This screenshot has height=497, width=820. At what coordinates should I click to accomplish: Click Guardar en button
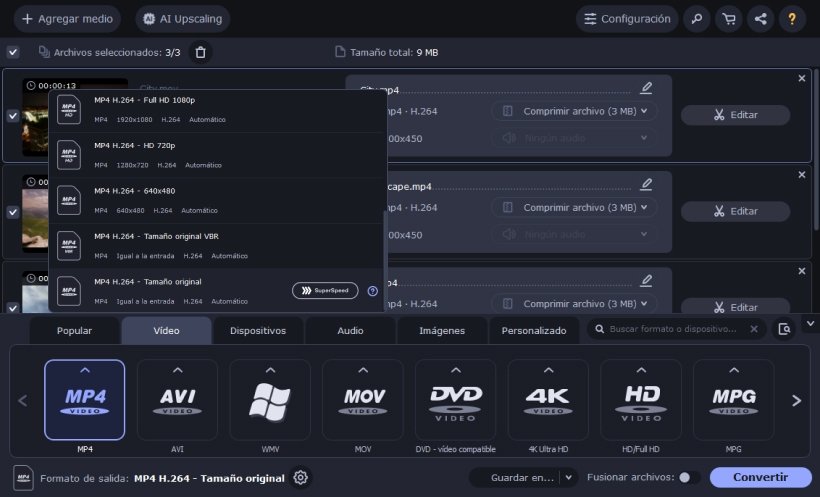pyautogui.click(x=516, y=478)
